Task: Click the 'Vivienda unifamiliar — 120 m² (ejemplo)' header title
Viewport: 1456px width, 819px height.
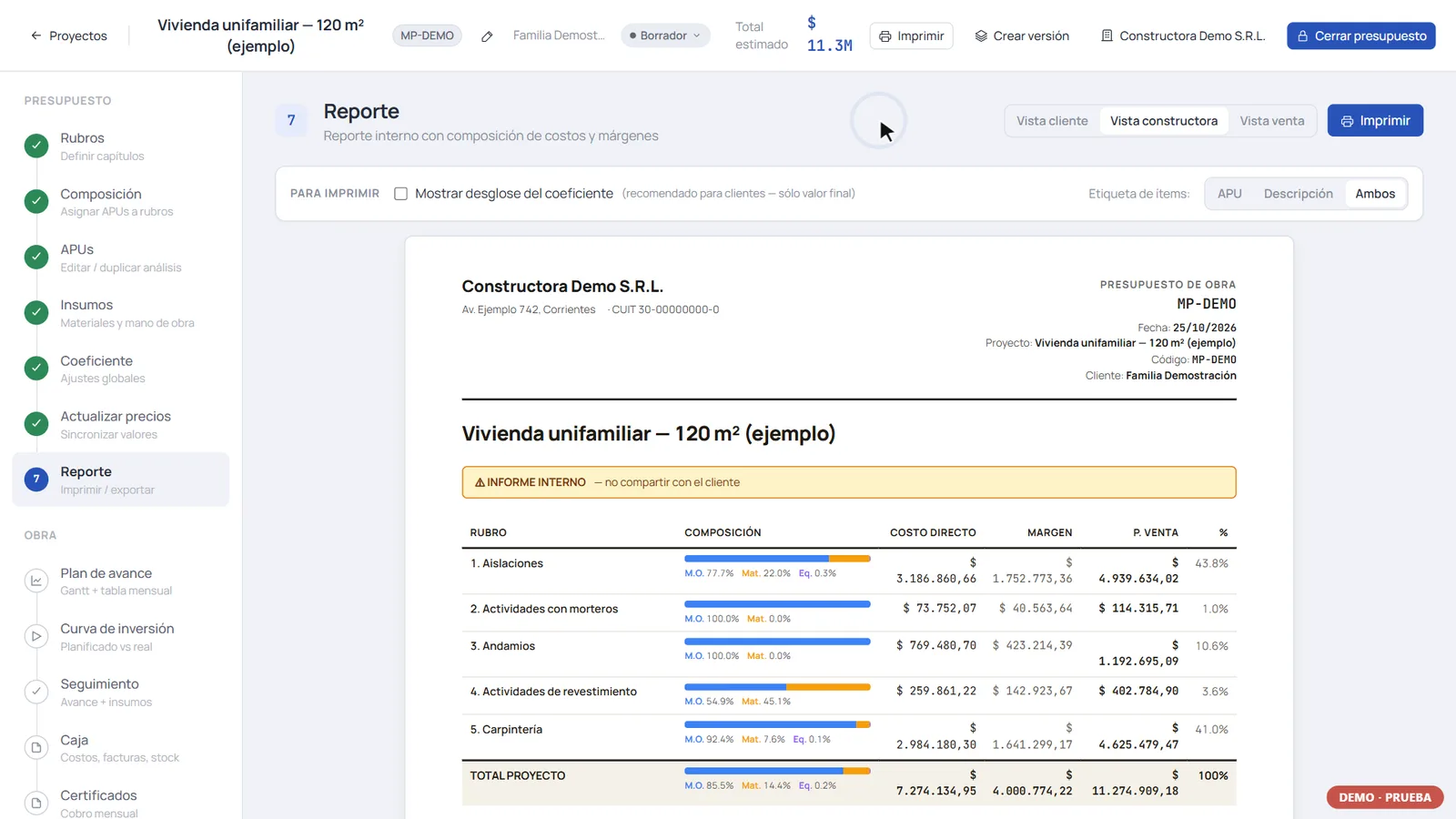Action: point(260,35)
